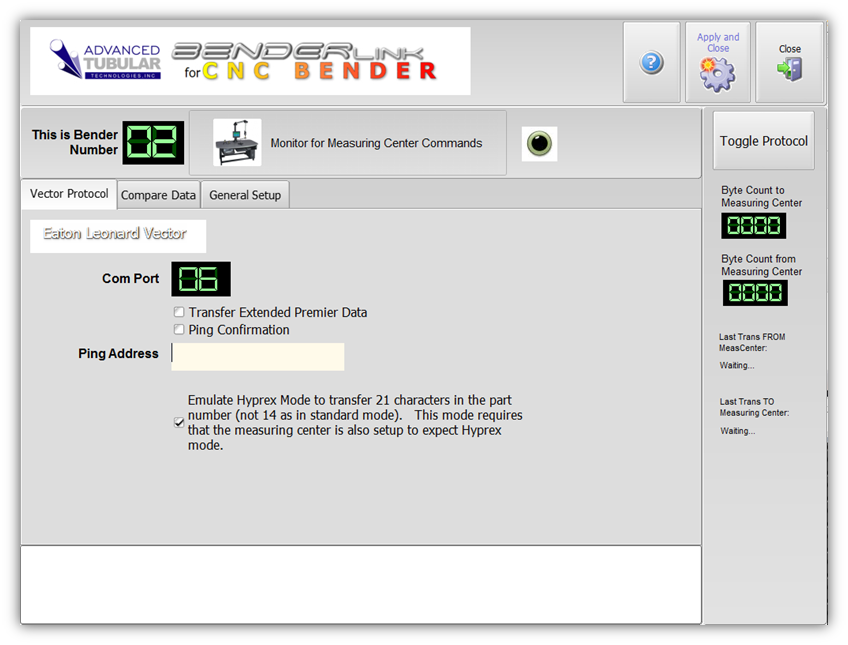The image size is (848, 645).
Task: Click Monitor for Measuring Center Commands button
Action: pos(375,143)
